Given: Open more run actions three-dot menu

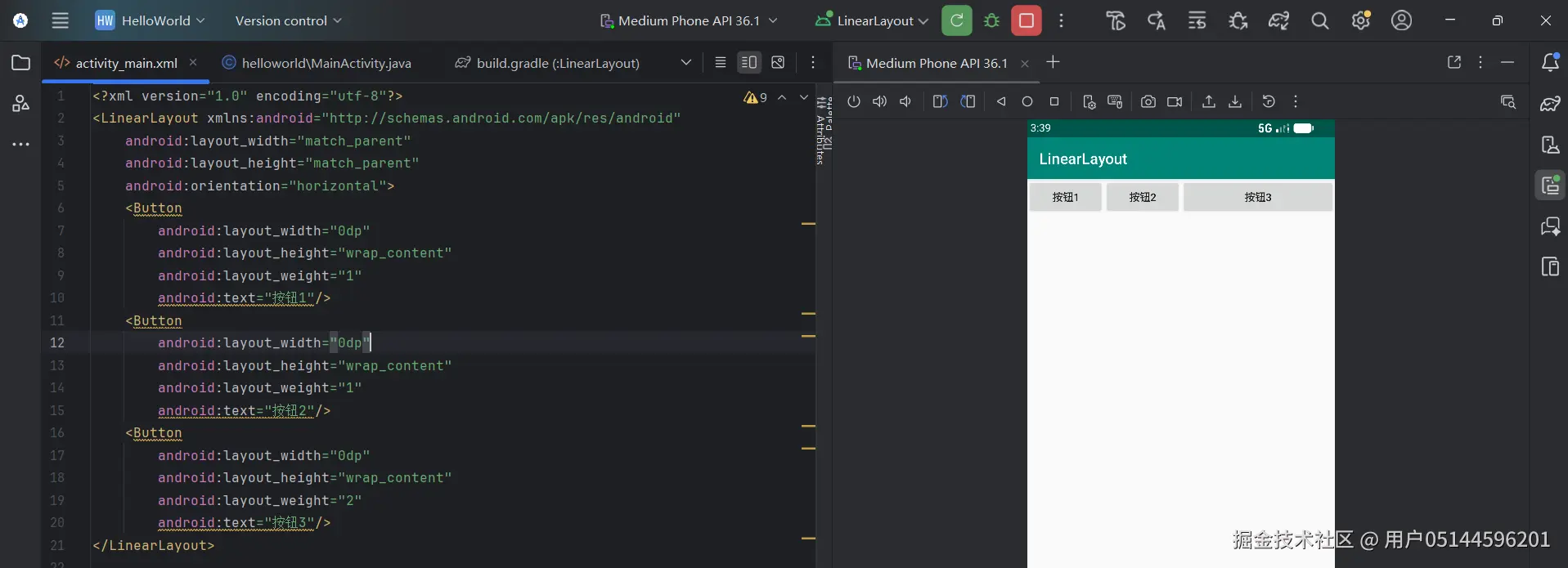Looking at the screenshot, I should [x=1062, y=20].
